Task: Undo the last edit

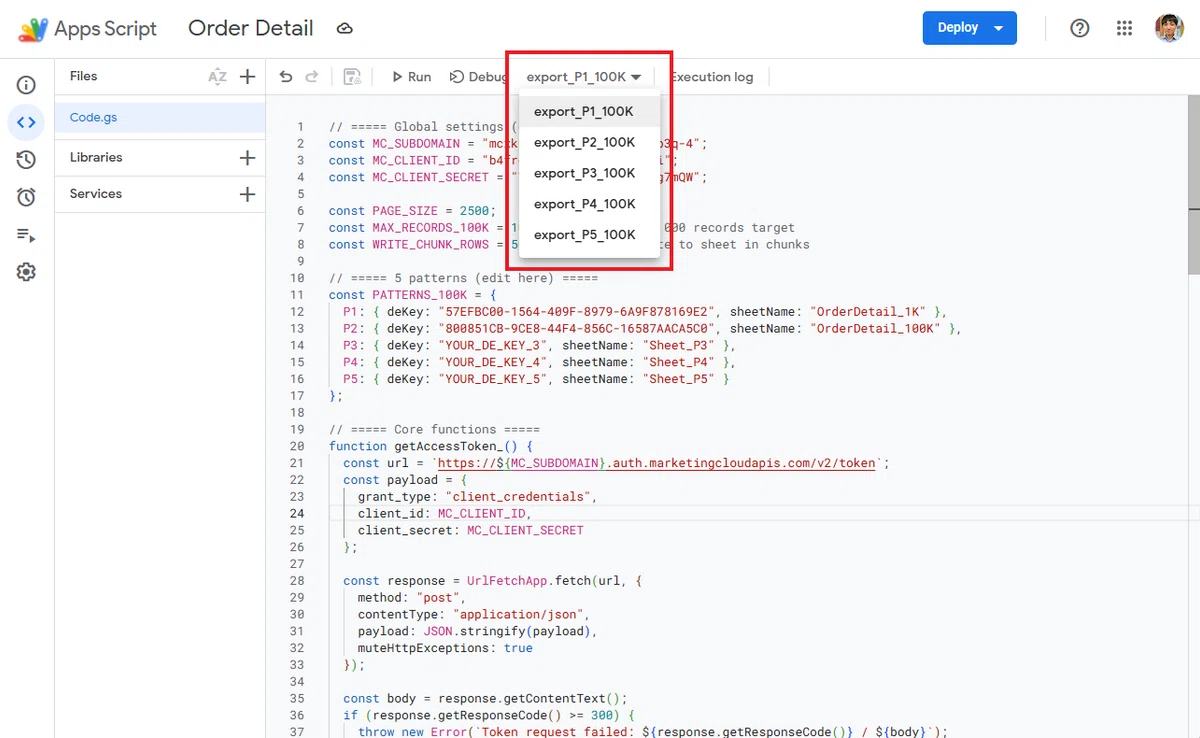Action: (x=286, y=77)
